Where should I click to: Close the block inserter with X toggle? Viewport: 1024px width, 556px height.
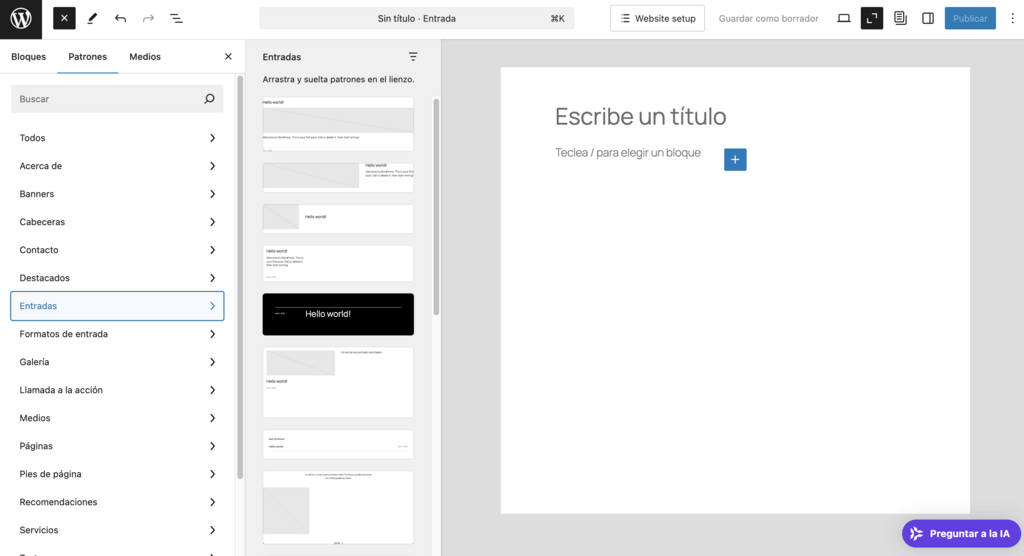[x=64, y=18]
